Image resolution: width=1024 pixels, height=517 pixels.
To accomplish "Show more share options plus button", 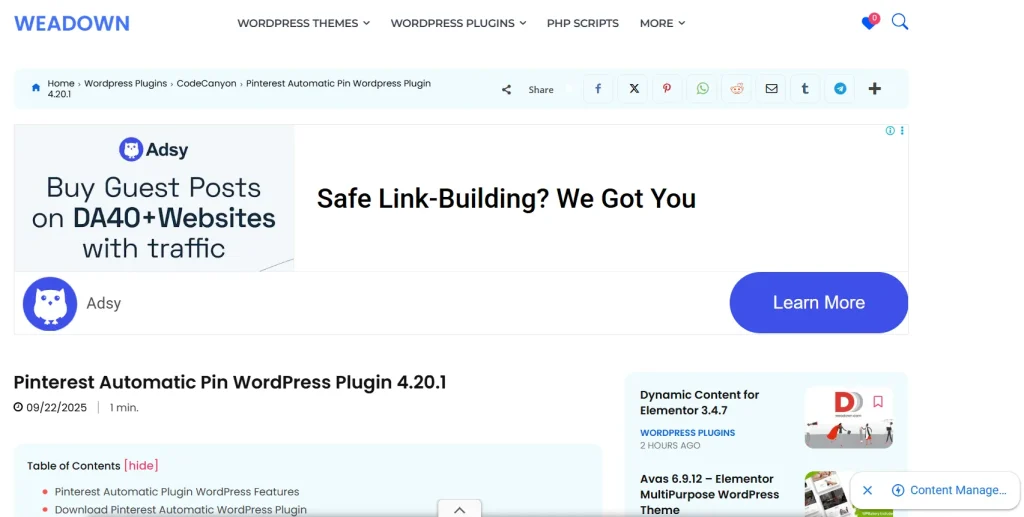I will point(874,89).
